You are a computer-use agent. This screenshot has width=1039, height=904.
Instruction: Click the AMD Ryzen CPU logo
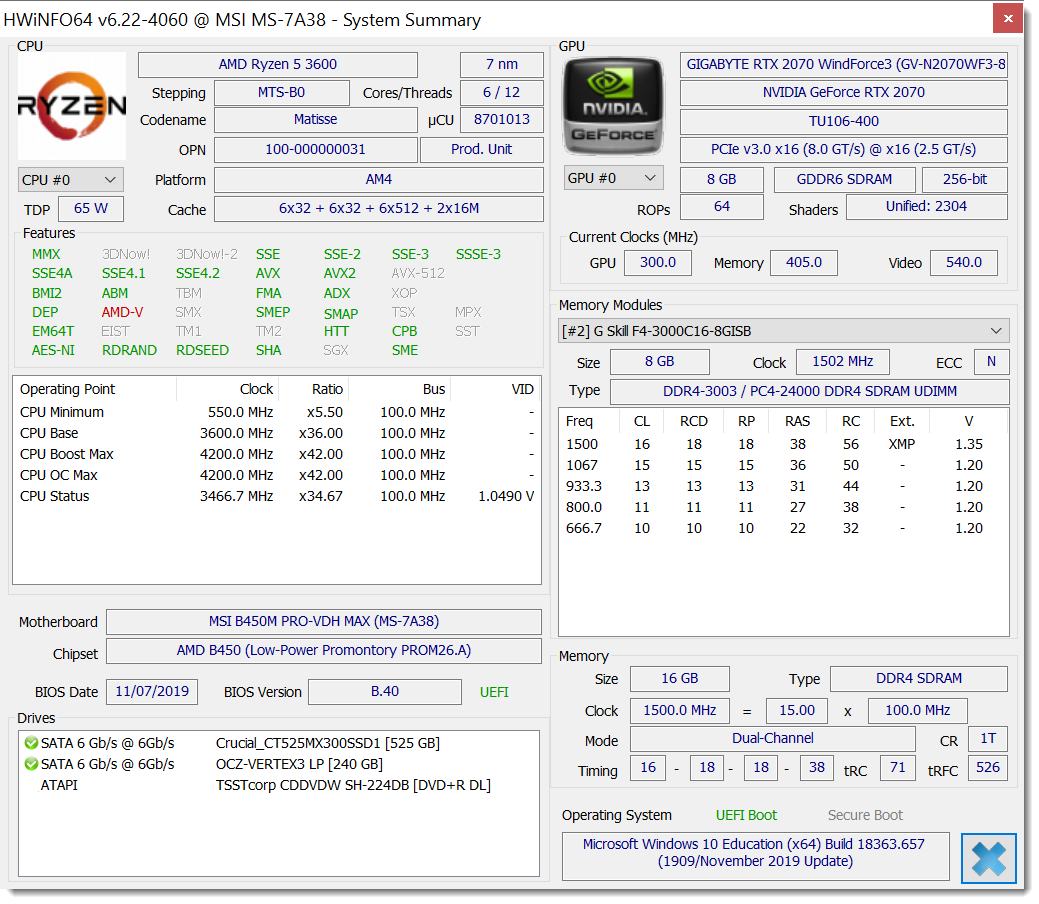click(72, 106)
